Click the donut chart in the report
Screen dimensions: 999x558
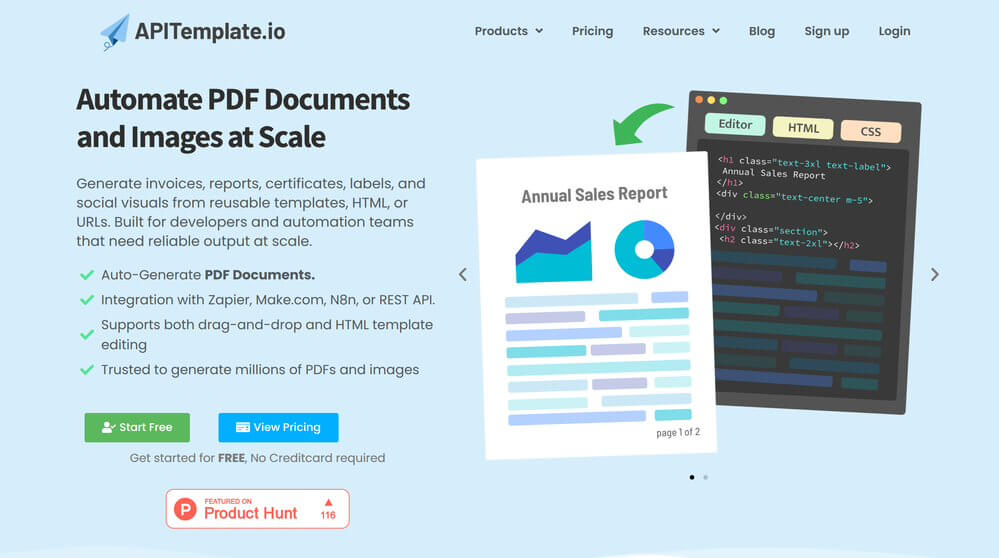click(644, 249)
